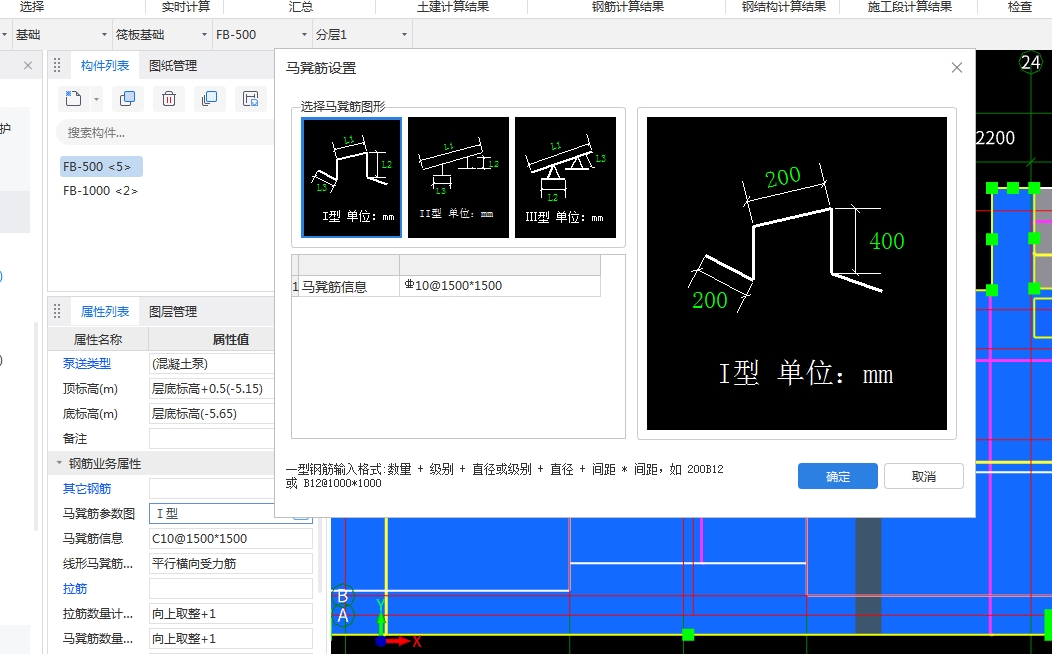The height and width of the screenshot is (654, 1052).
Task: Click the 马凳筋信息 value C10@1500*1500
Action: click(x=231, y=539)
